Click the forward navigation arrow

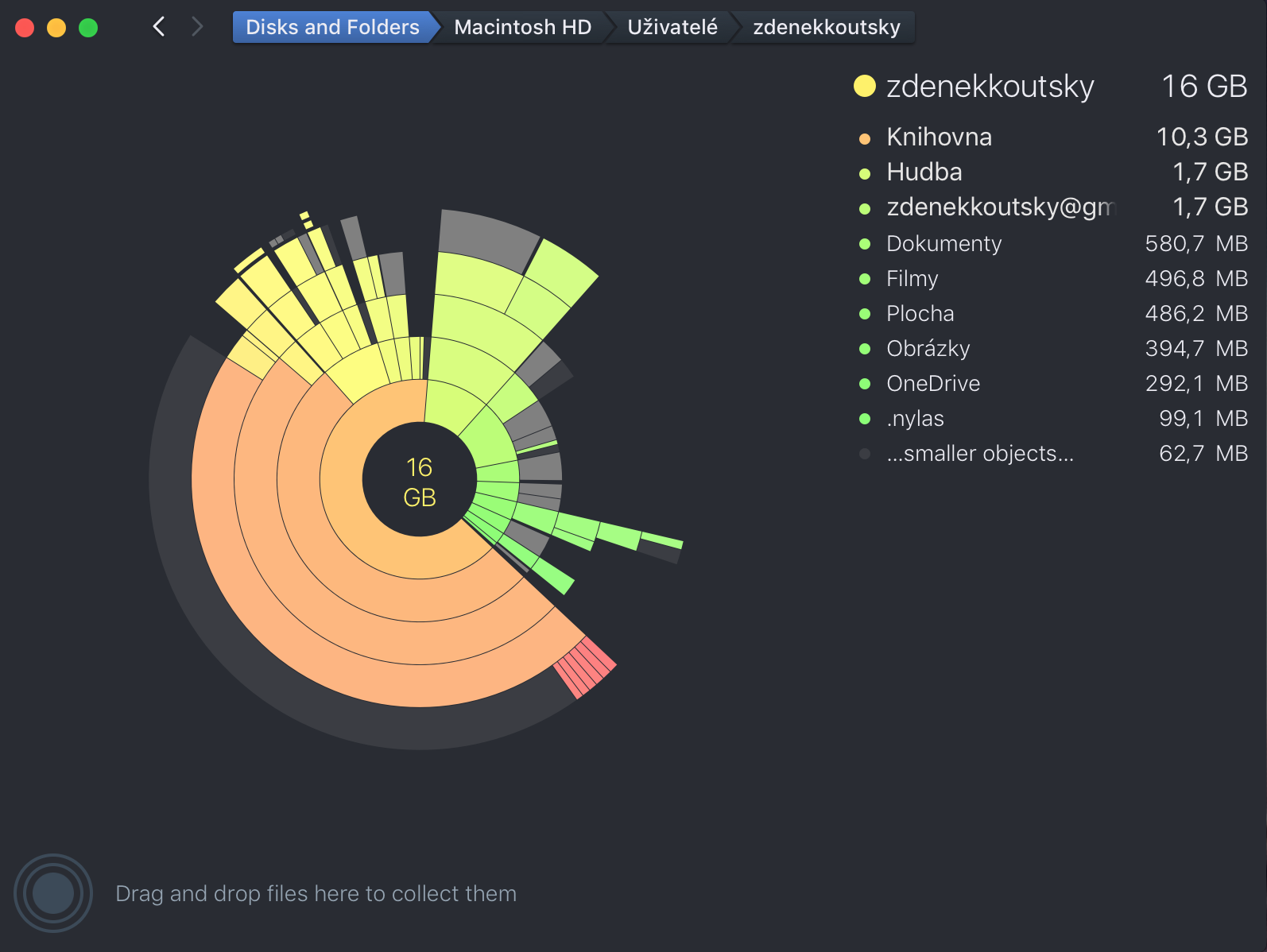(x=197, y=27)
